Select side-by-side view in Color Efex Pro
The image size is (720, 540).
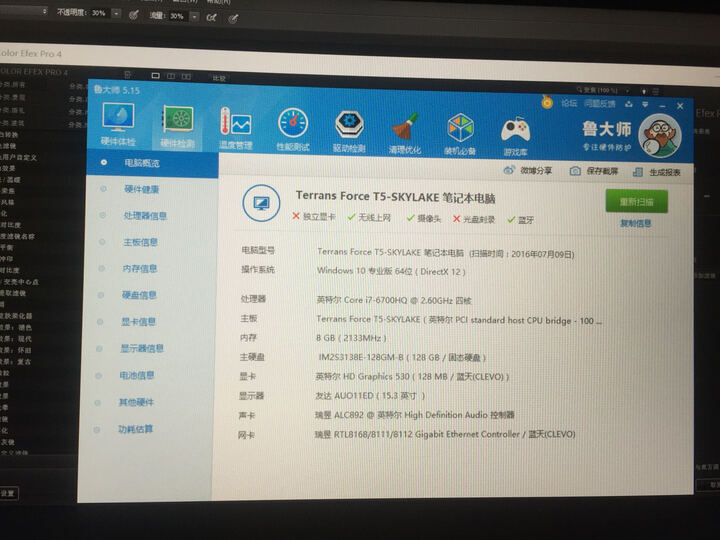[x=186, y=76]
